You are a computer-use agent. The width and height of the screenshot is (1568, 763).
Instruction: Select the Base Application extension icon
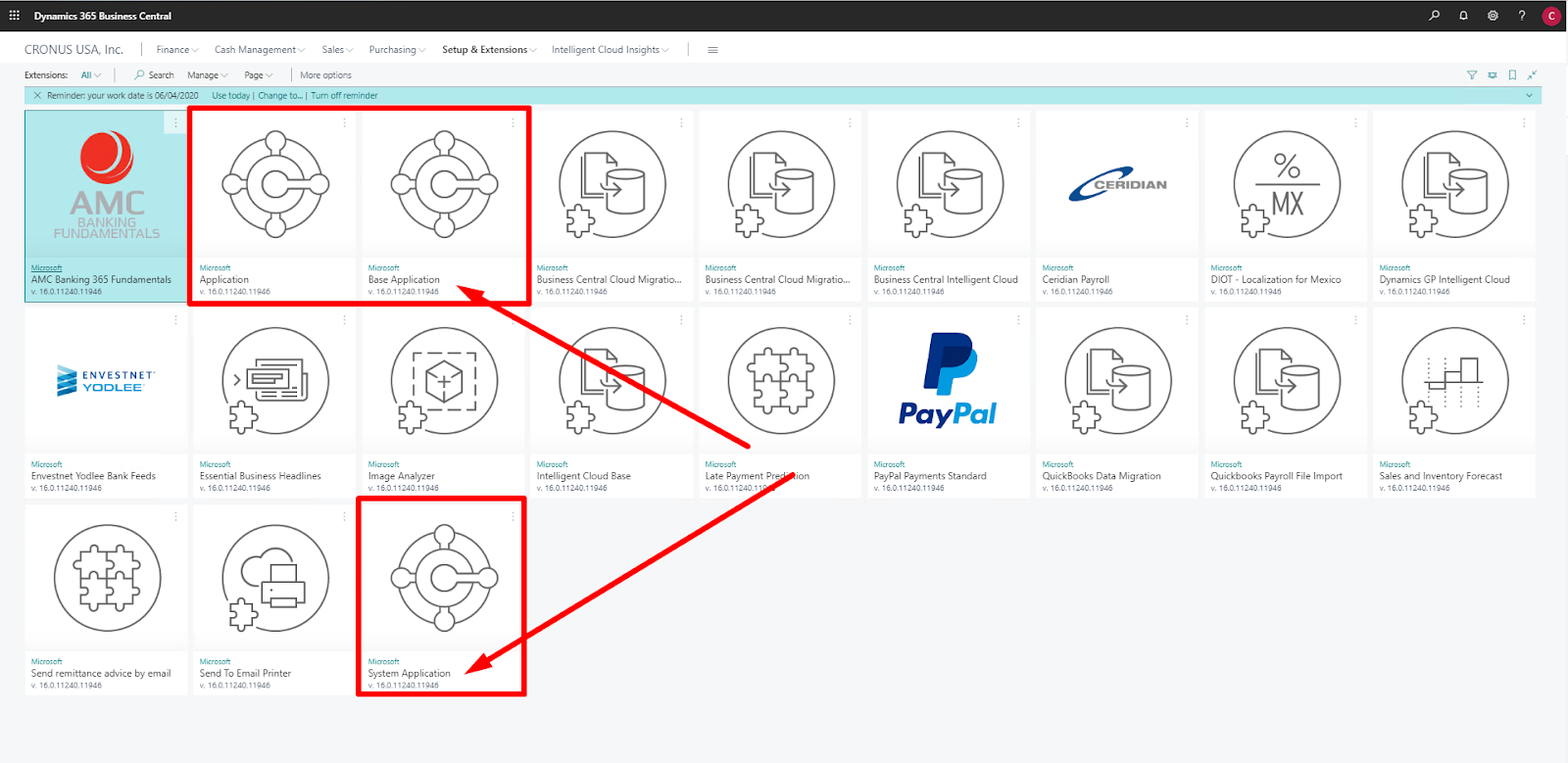444,184
